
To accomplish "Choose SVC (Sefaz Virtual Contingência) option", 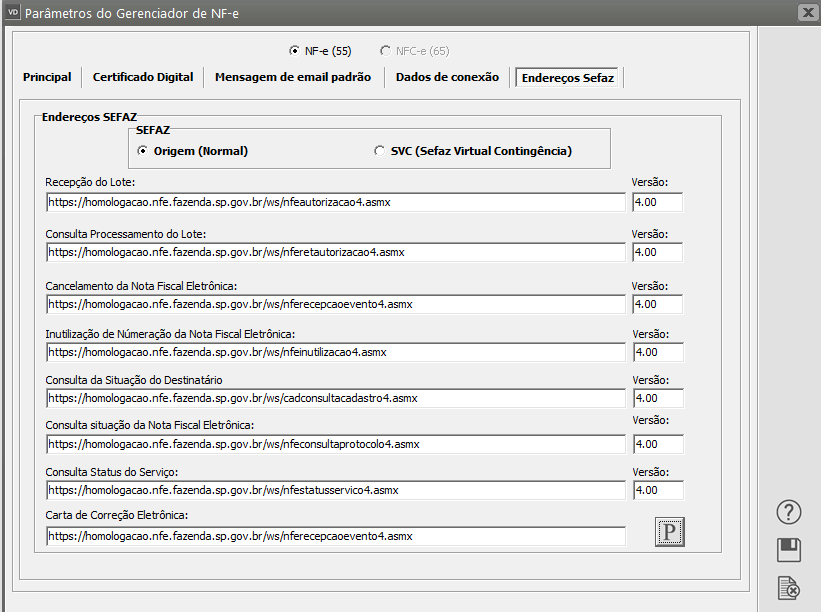I will (x=379, y=151).
